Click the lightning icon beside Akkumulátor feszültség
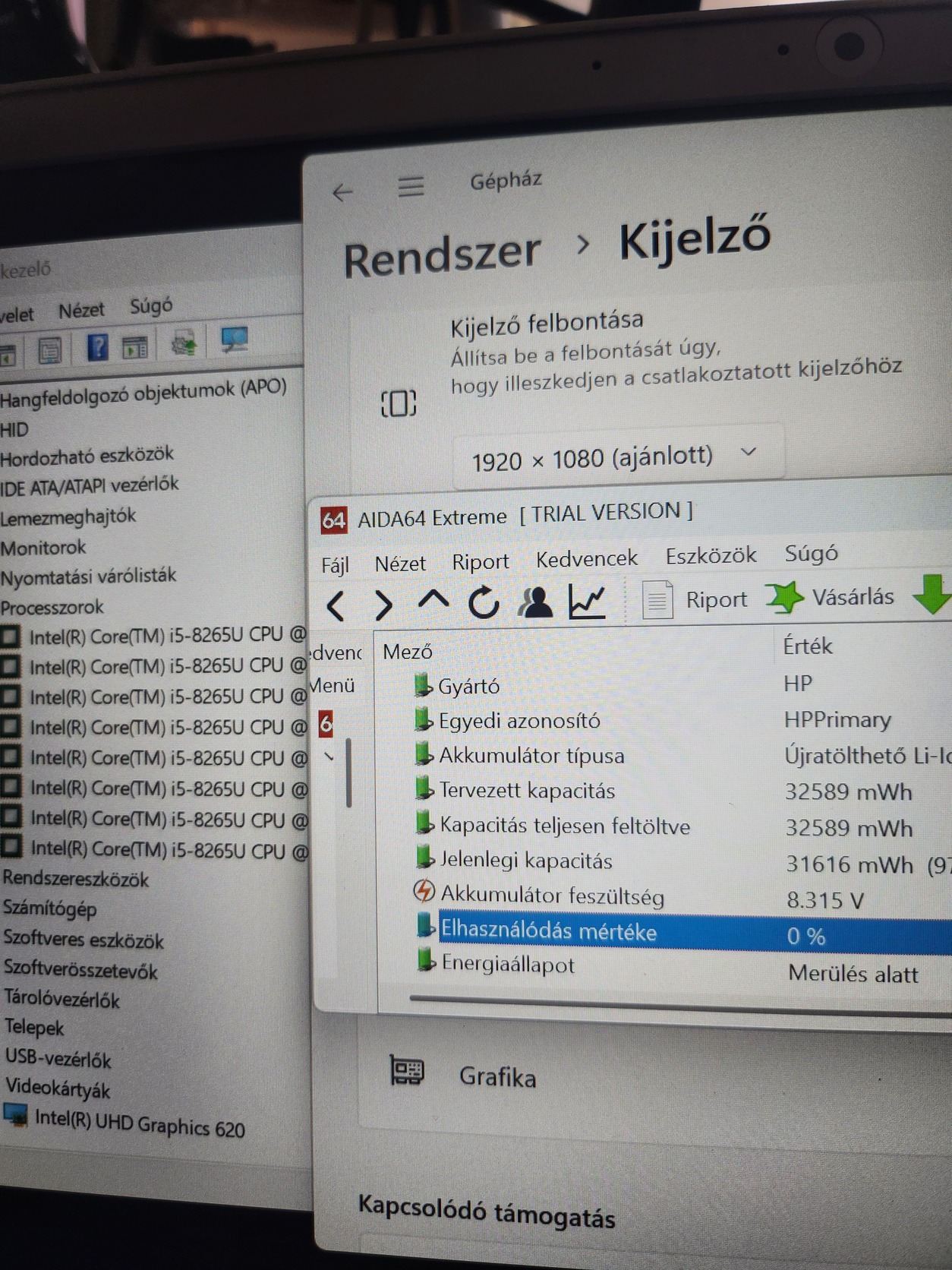 pyautogui.click(x=424, y=891)
